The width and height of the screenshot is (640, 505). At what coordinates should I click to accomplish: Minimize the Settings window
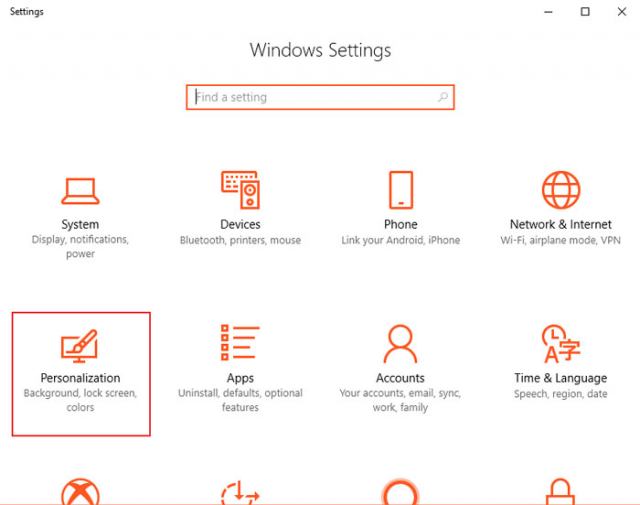(x=548, y=12)
